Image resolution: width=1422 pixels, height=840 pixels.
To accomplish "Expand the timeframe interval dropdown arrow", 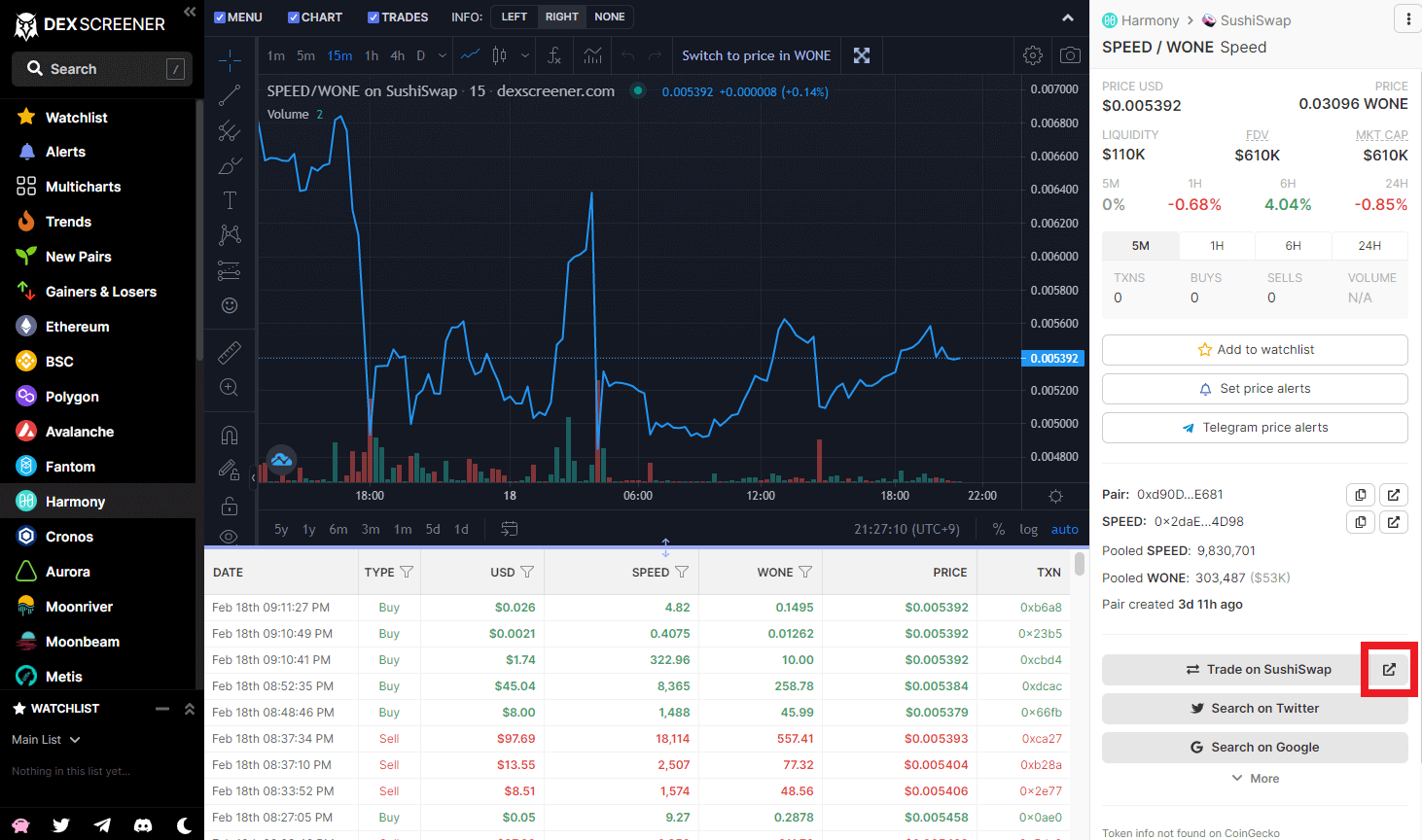I will 443,55.
